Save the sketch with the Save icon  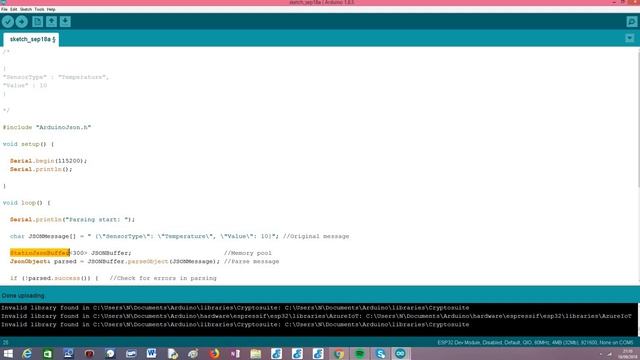click(65, 22)
